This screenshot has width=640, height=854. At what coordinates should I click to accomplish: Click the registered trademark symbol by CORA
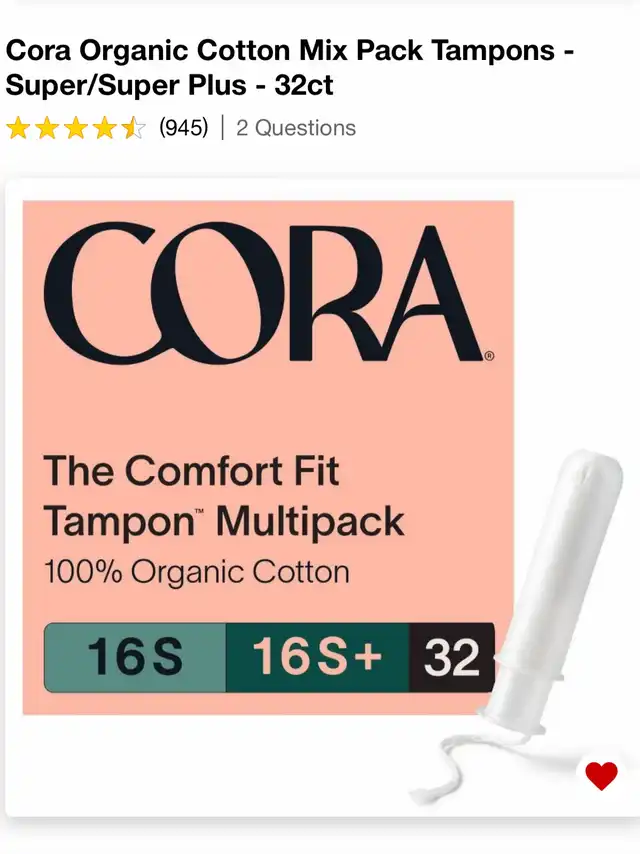click(489, 356)
